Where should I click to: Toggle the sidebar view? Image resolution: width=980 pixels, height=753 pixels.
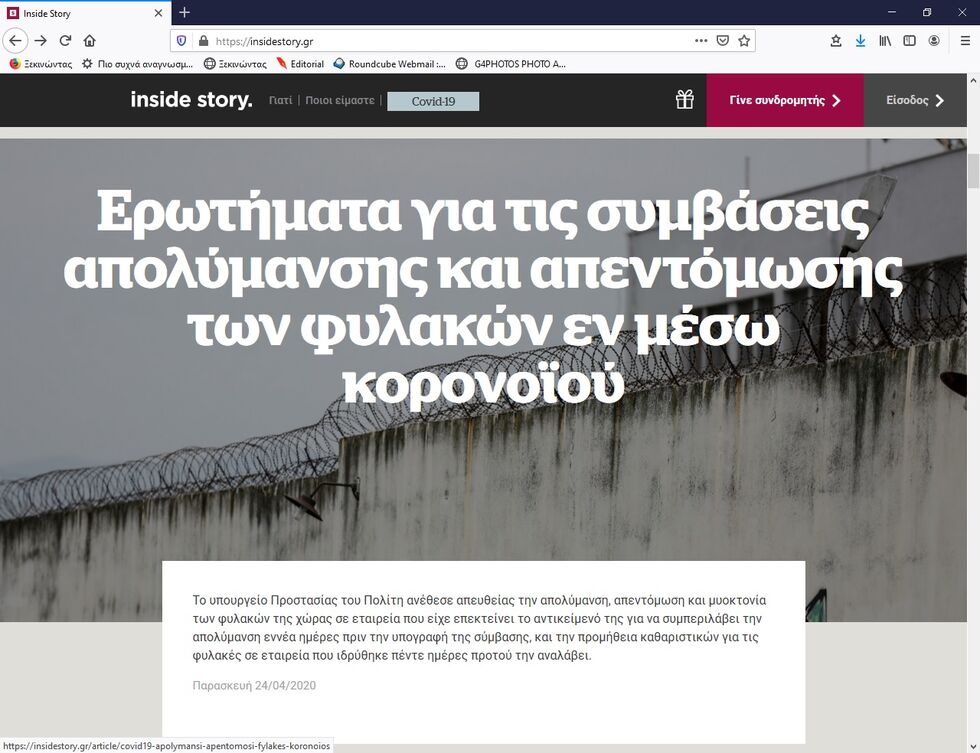[909, 41]
